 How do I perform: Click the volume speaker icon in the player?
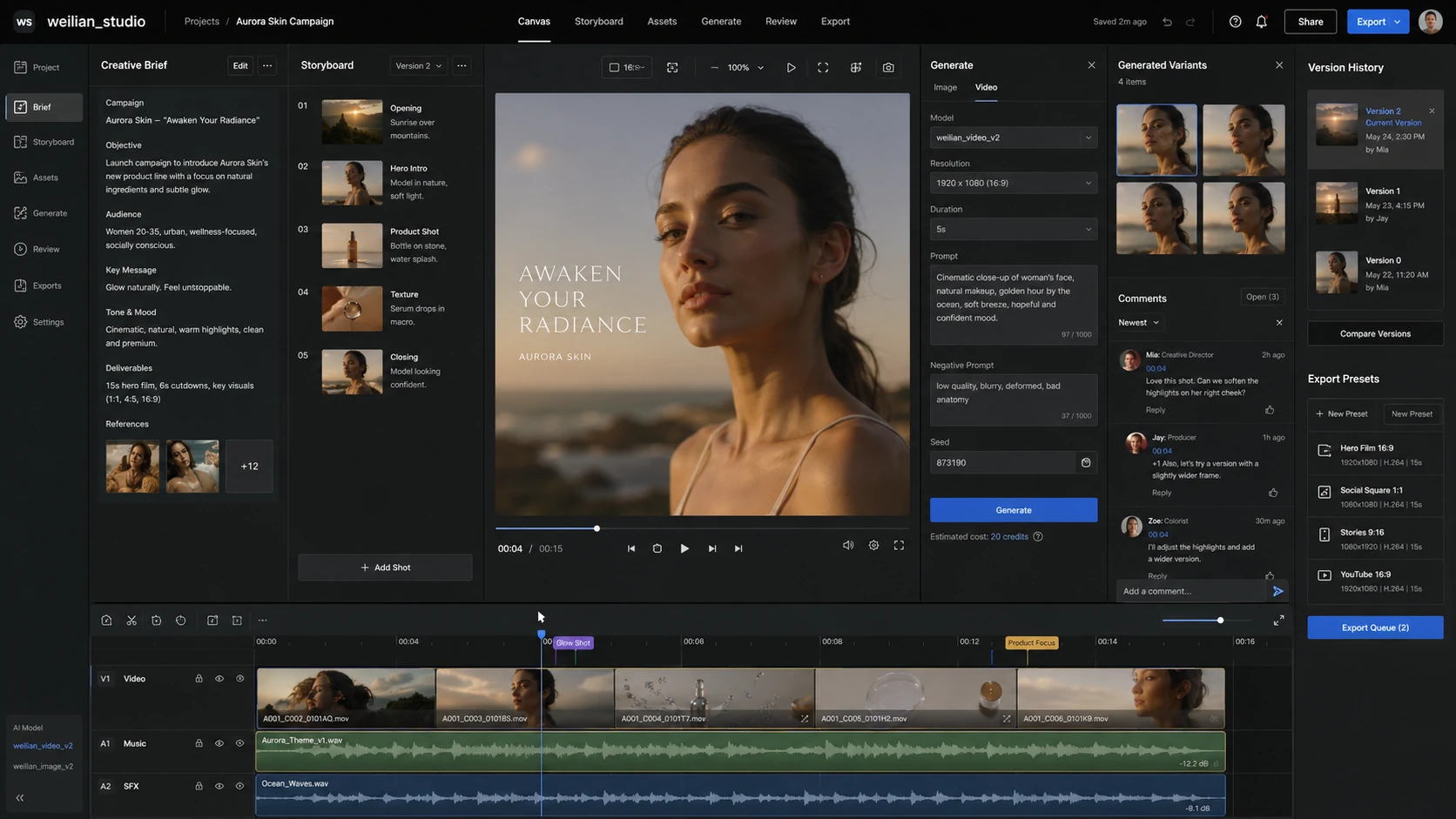click(848, 546)
